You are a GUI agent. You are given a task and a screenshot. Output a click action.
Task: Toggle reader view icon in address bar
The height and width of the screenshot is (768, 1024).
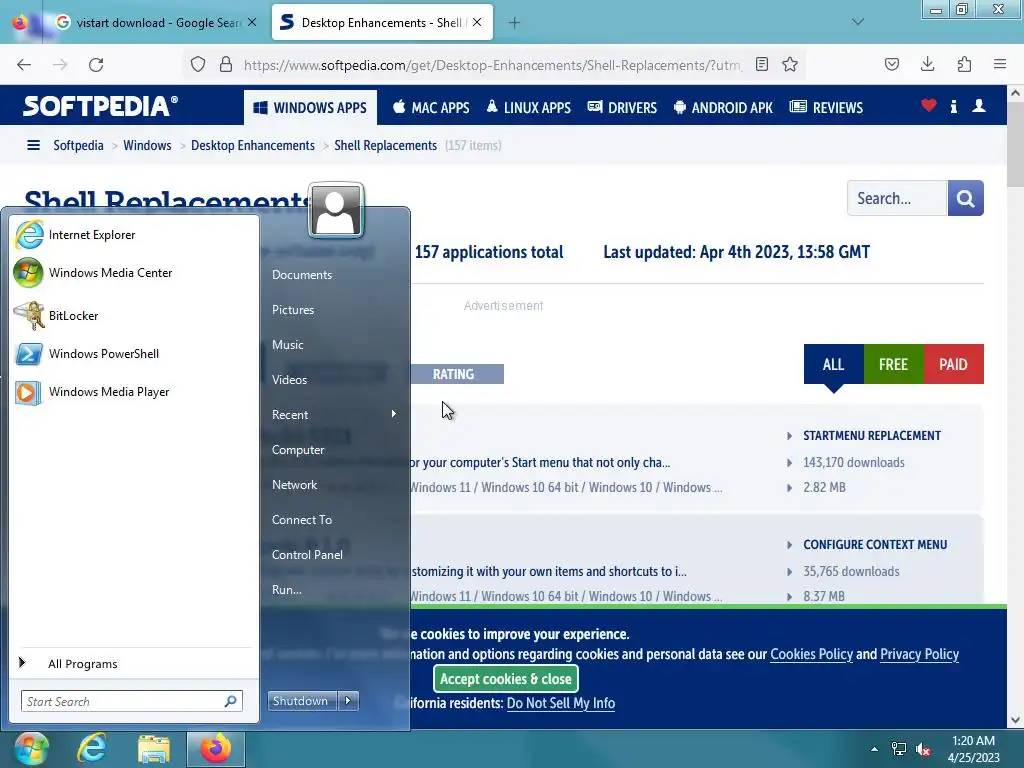(x=761, y=64)
